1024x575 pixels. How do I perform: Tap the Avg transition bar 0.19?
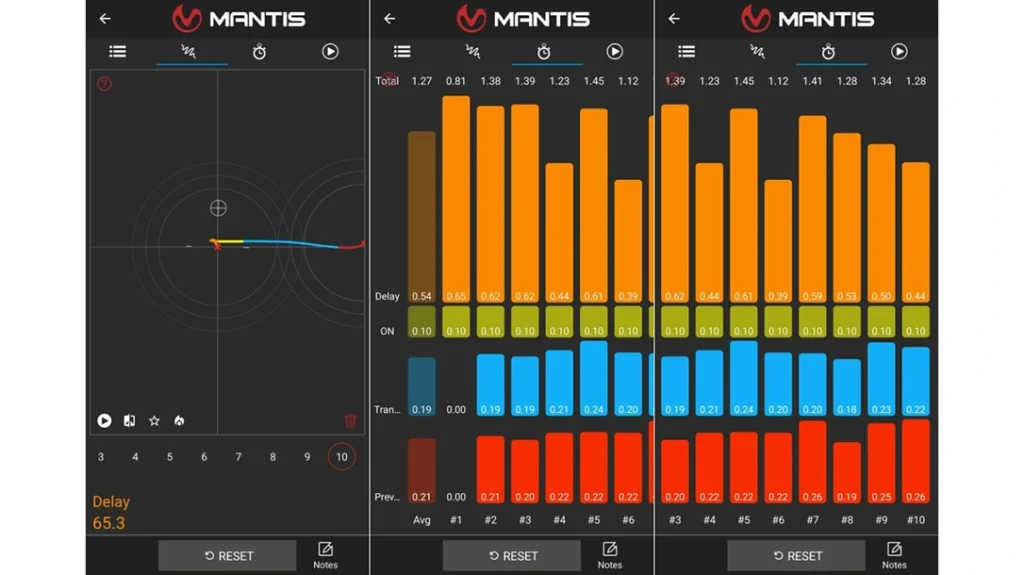click(x=422, y=387)
